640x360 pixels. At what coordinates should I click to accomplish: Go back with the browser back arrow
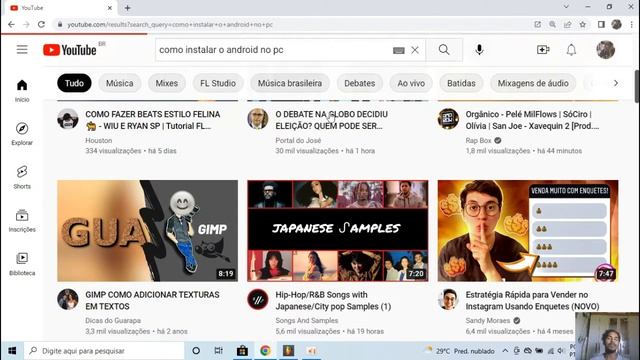[11, 24]
